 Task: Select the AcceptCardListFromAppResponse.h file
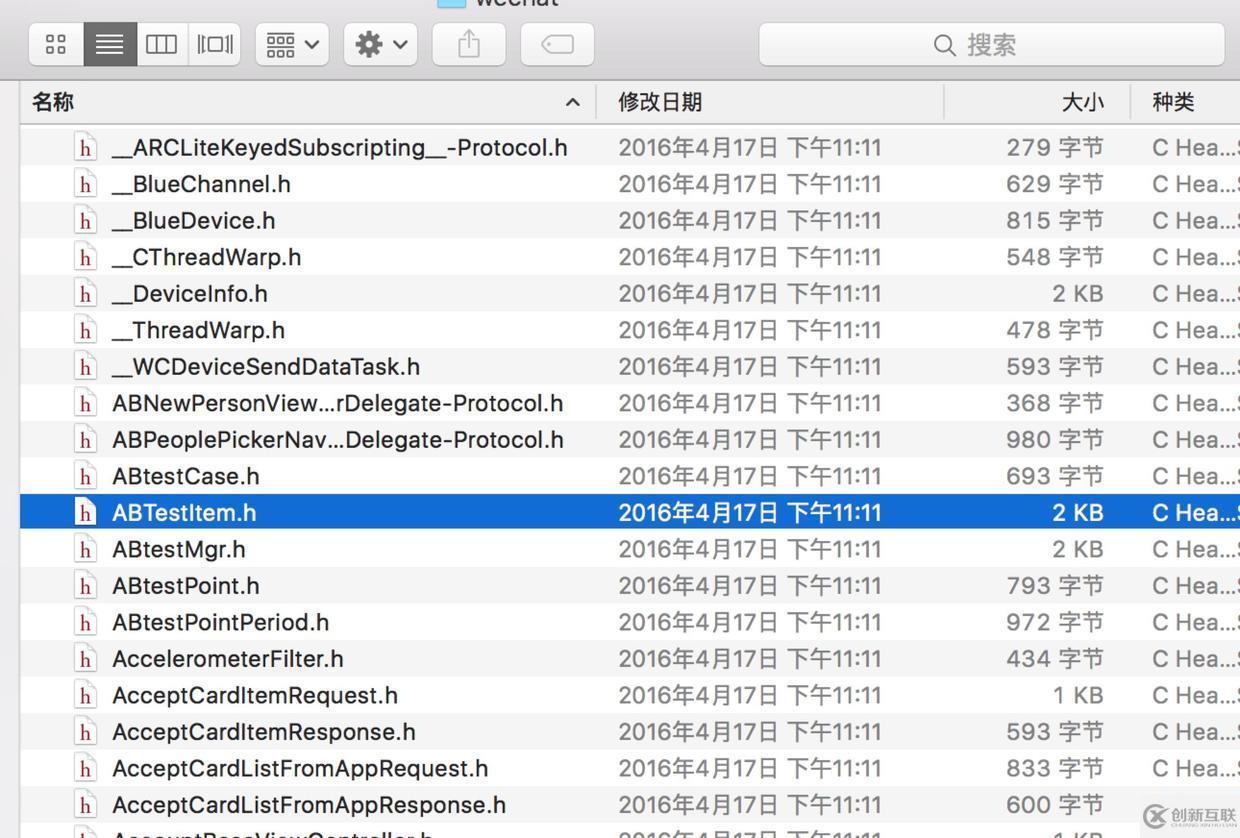point(309,804)
